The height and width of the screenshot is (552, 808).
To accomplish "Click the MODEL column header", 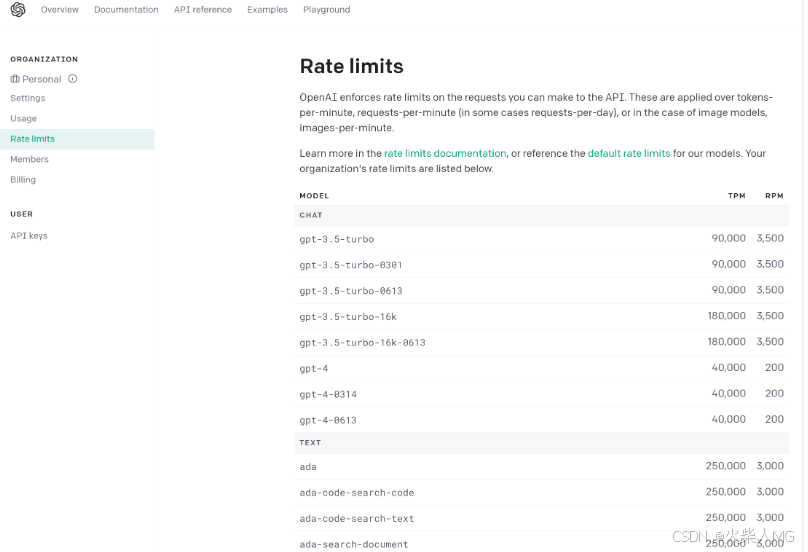I will 314,196.
